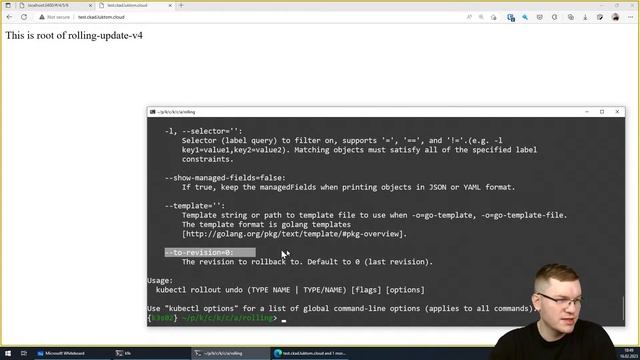The width and height of the screenshot is (640, 360).
Task: Open the blue translate extension icon
Action: [x=511, y=17]
